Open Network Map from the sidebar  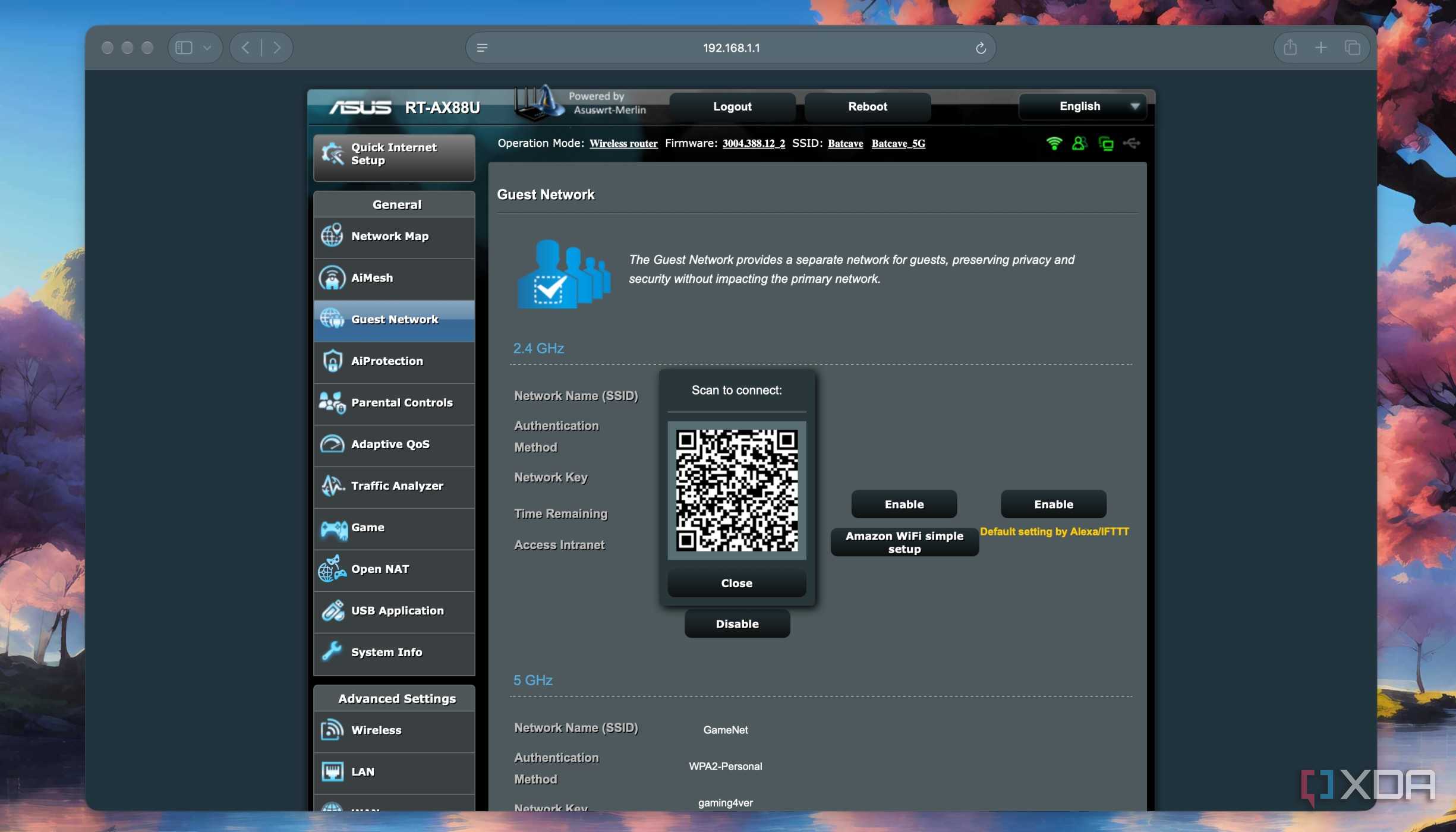(394, 237)
